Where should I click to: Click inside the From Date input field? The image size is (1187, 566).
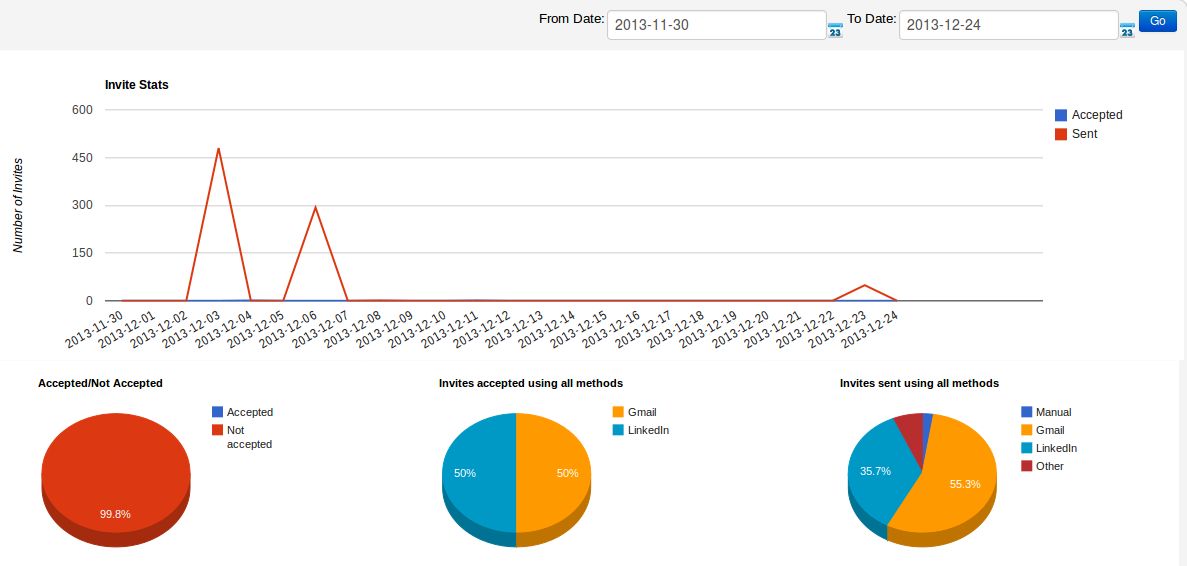coord(715,26)
